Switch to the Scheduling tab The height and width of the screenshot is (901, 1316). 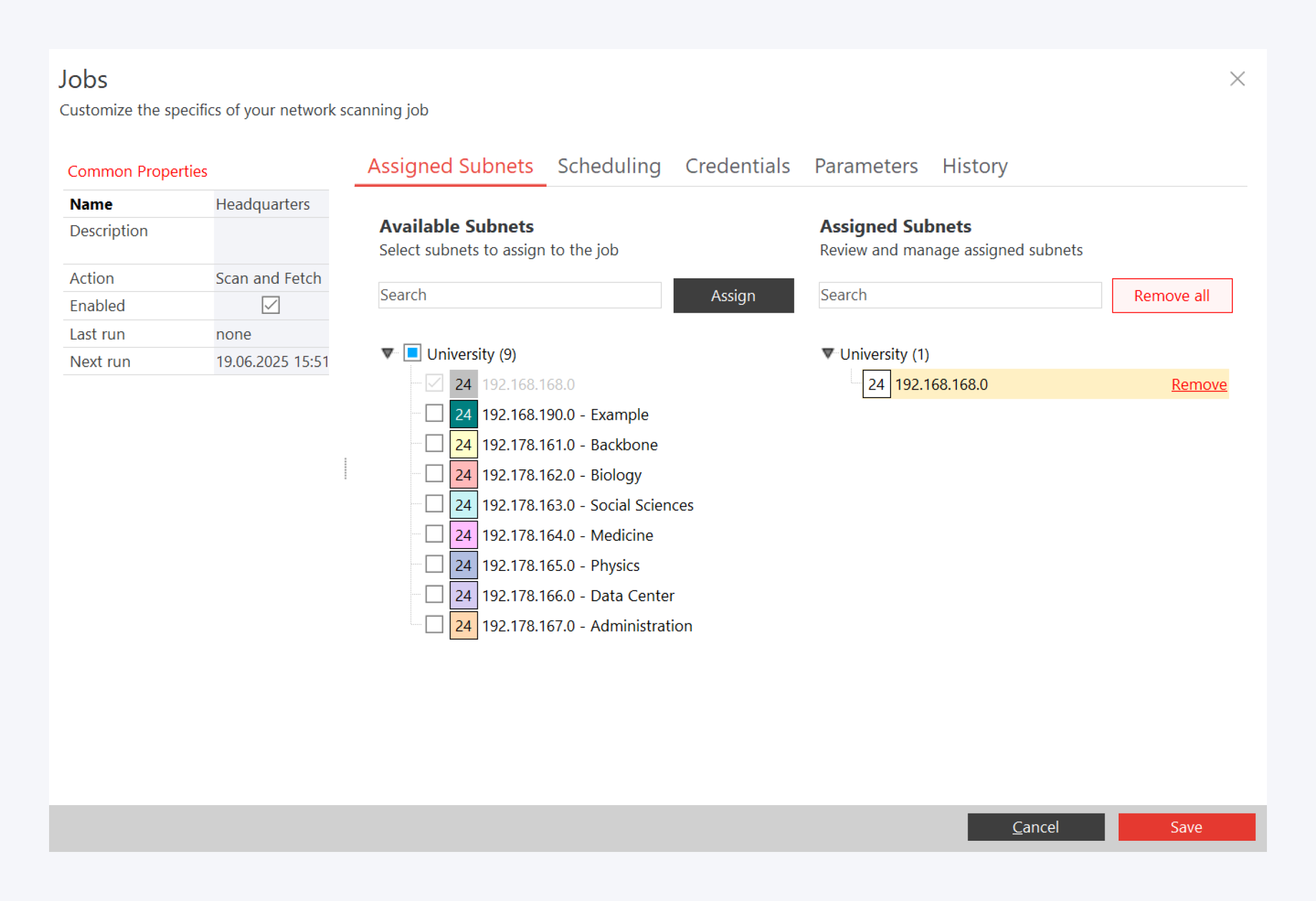(x=609, y=166)
